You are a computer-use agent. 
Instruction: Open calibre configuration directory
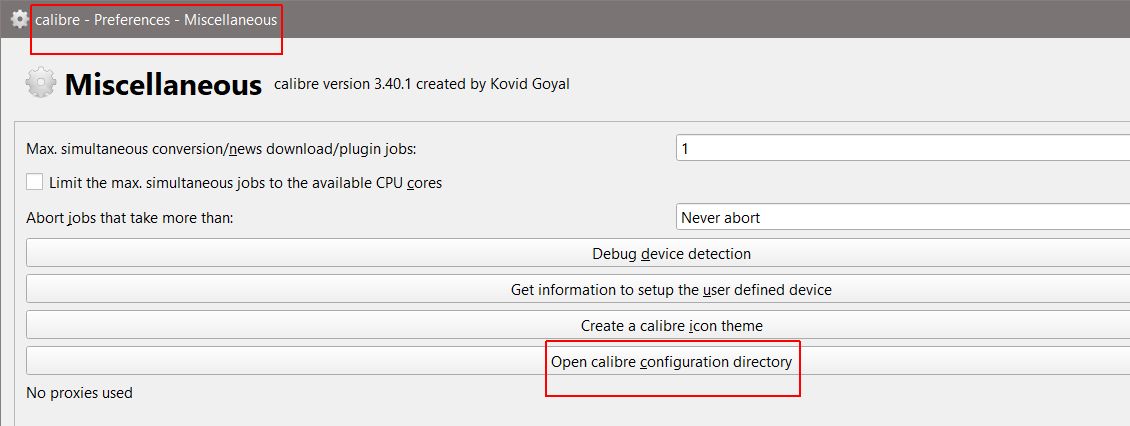coord(671,362)
